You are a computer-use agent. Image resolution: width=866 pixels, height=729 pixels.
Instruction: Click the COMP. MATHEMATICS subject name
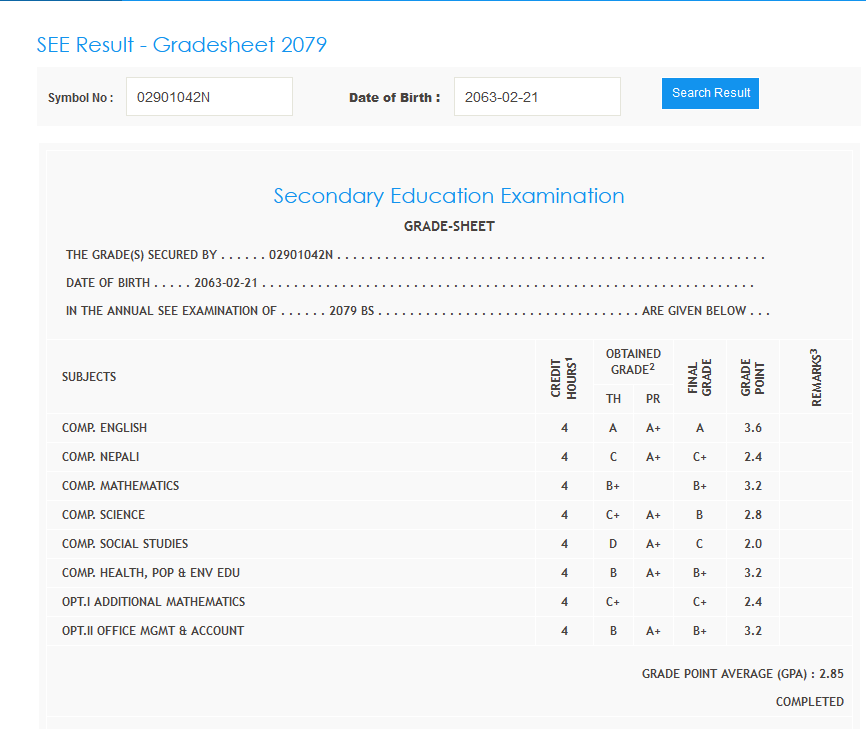tap(121, 486)
